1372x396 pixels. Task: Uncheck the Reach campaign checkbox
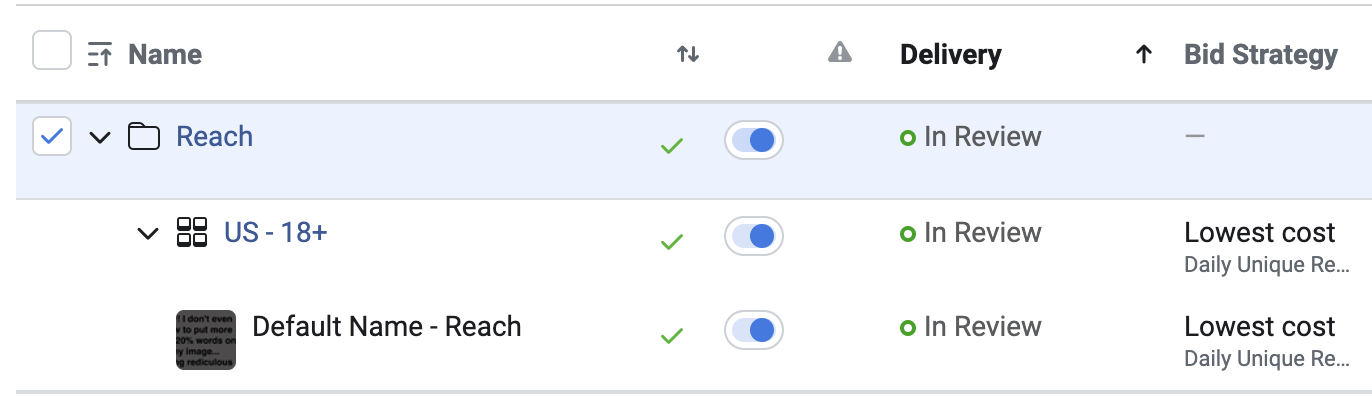tap(52, 137)
